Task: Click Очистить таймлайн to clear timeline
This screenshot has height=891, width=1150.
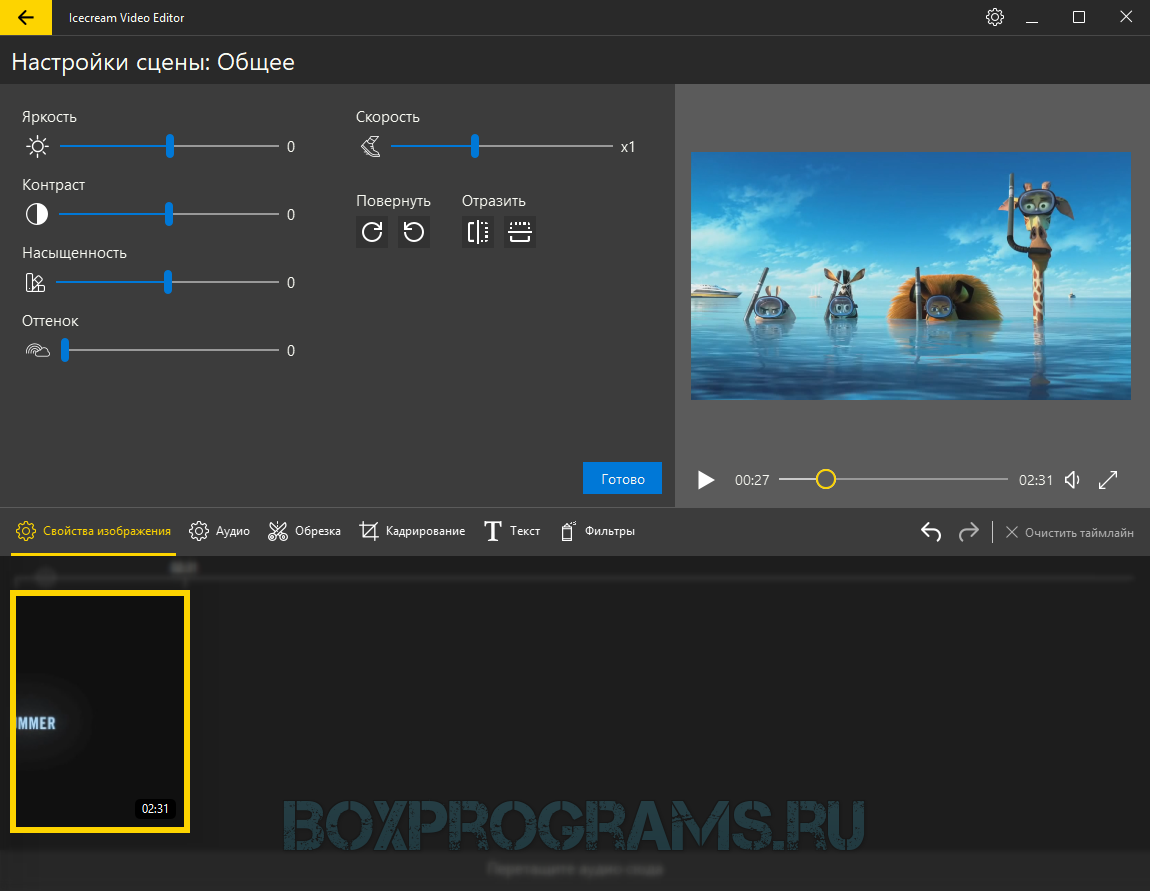Action: click(1069, 532)
